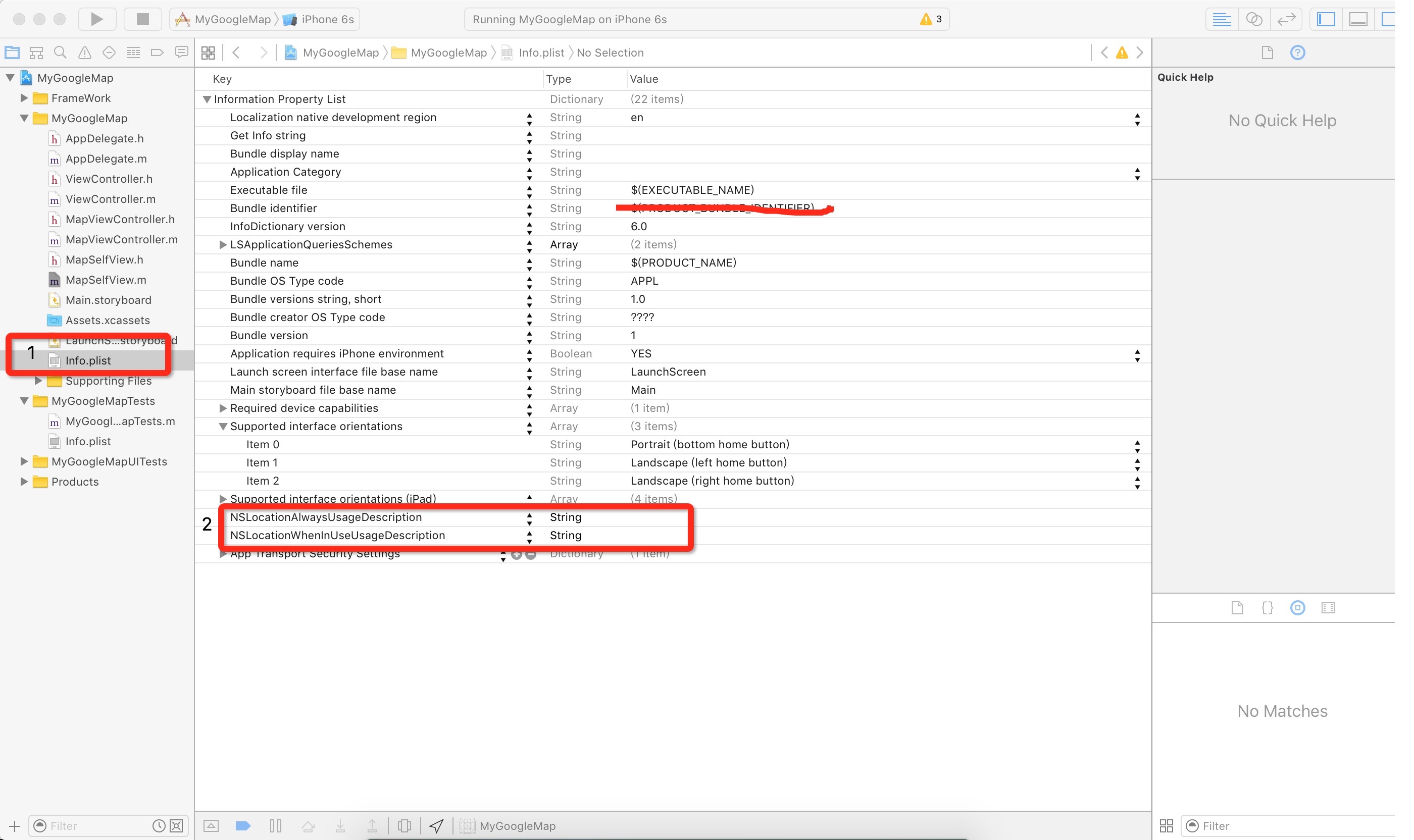Image resolution: width=1414 pixels, height=840 pixels.
Task: Click the back navigation arrow icon
Action: pyautogui.click(x=236, y=52)
